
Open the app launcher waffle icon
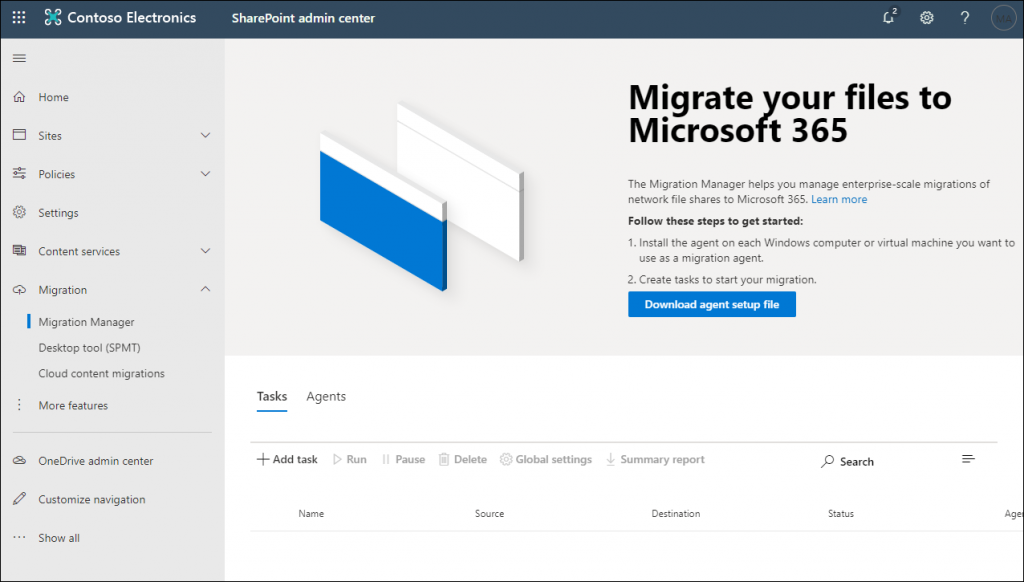[18, 17]
